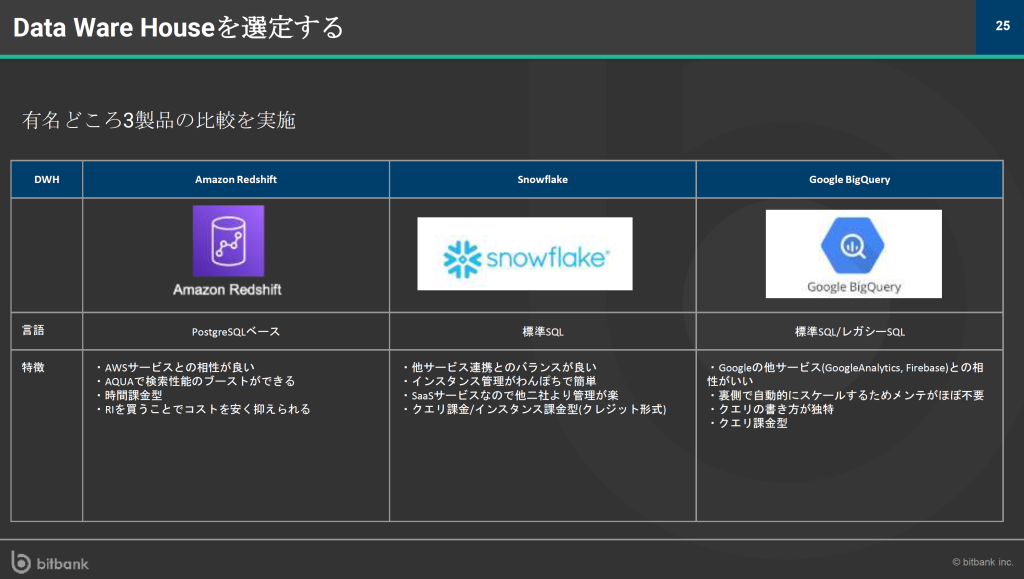The width and height of the screenshot is (1024, 579).
Task: Click the 'Snowflake' column header
Action: point(543,180)
